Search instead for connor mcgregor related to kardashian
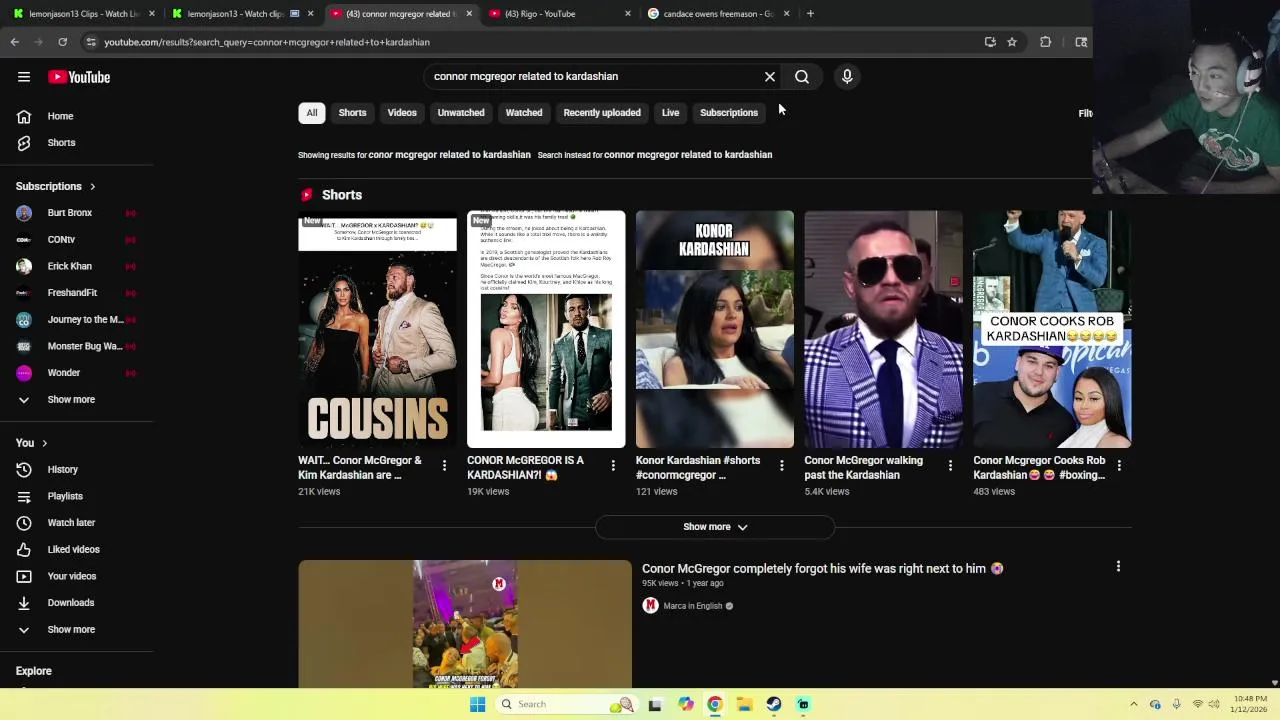 (x=688, y=155)
